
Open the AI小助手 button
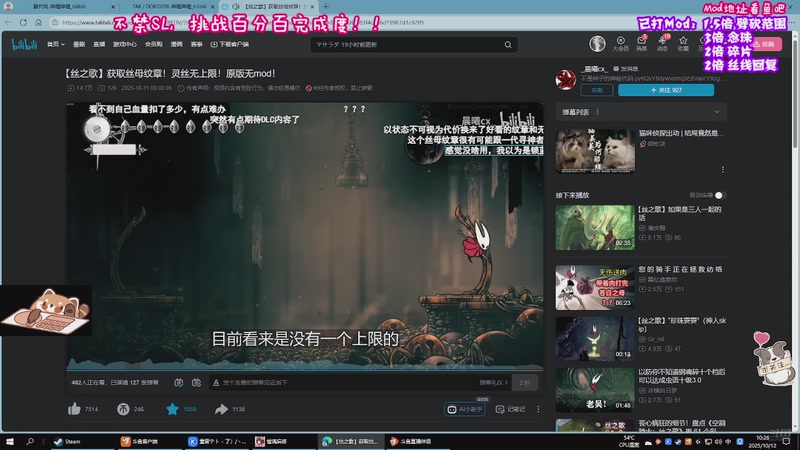click(x=464, y=409)
